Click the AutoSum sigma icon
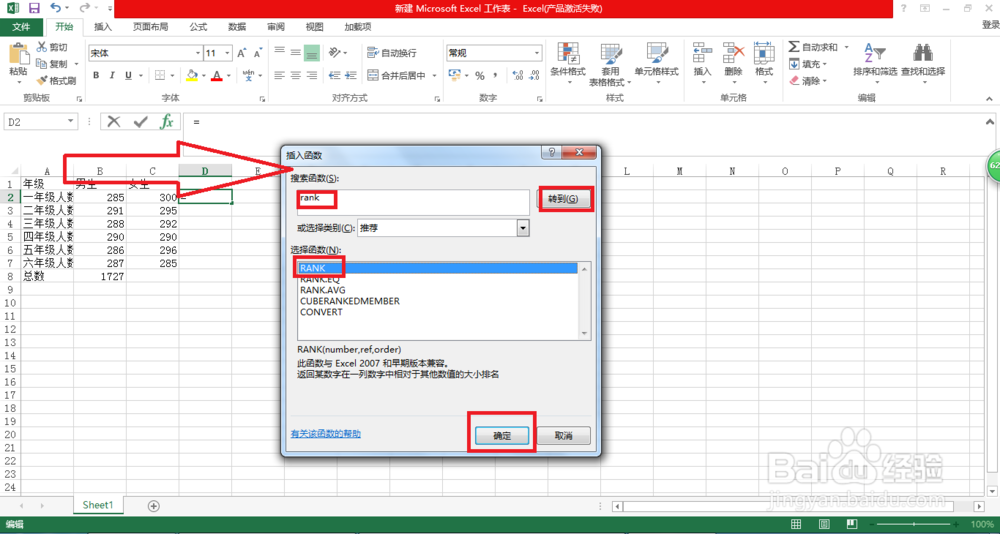The width and height of the screenshot is (1000, 534). pos(794,47)
